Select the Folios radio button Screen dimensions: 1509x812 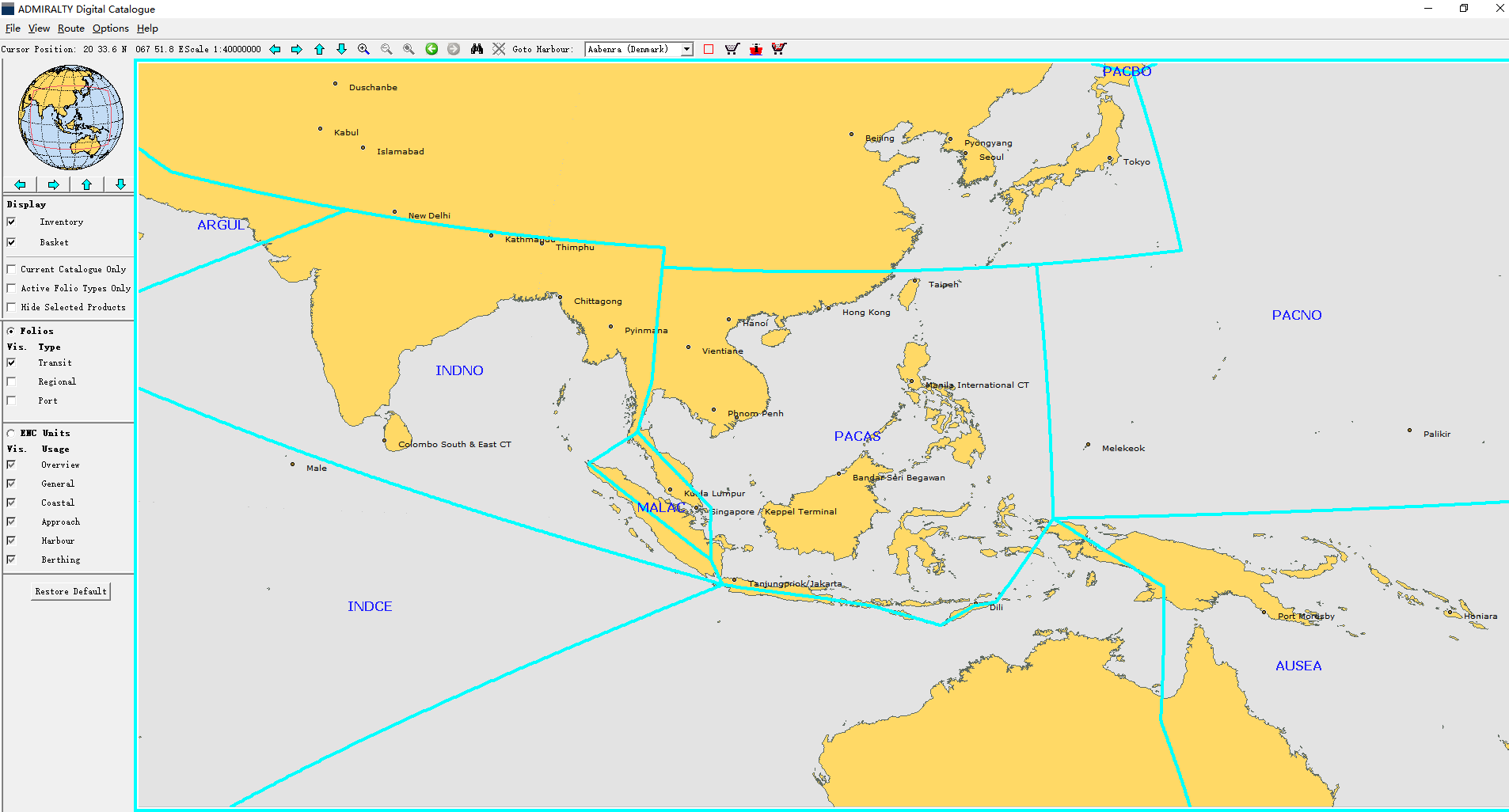pos(11,331)
